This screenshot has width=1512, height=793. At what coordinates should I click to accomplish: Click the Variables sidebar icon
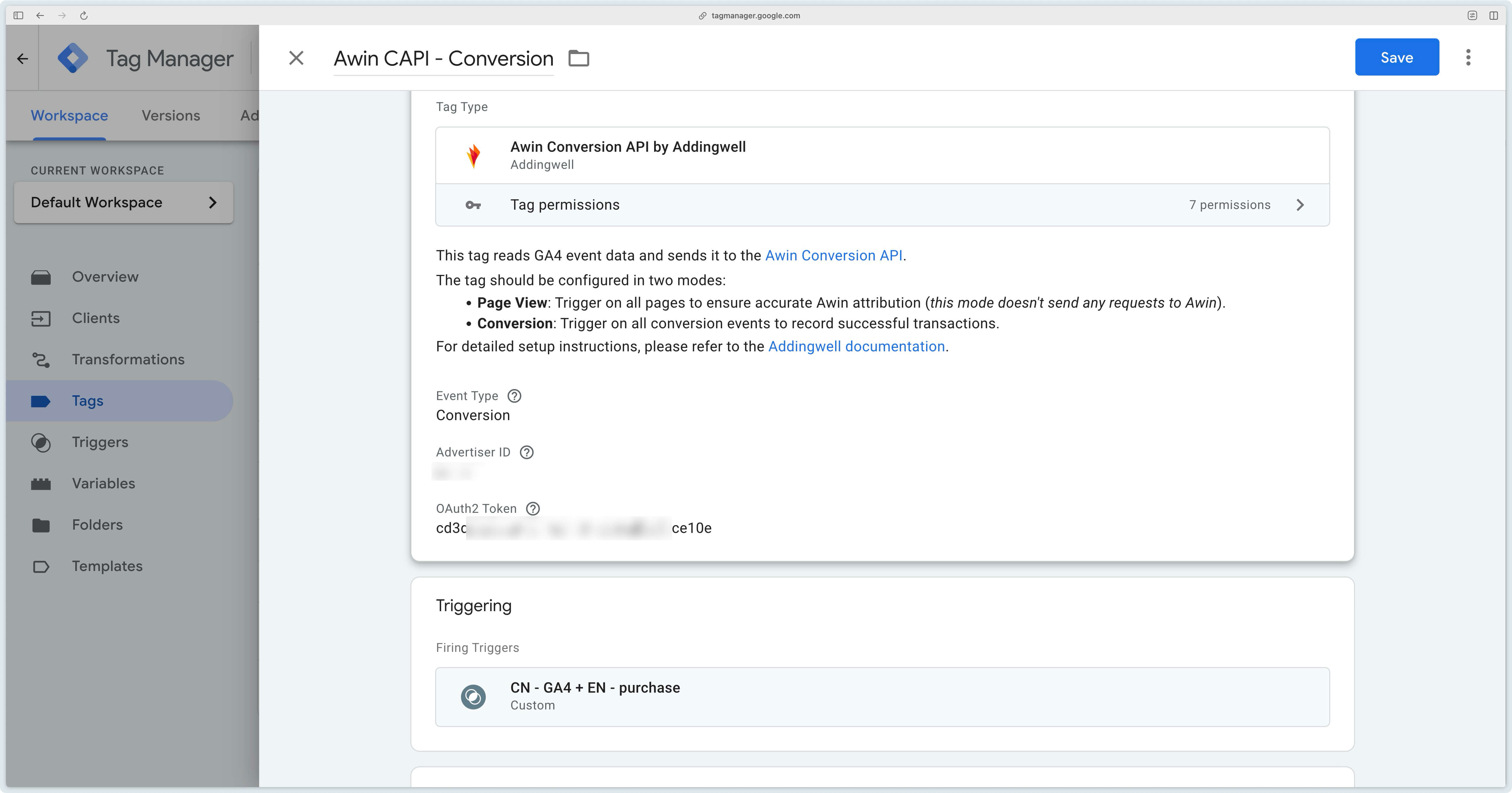pos(40,484)
